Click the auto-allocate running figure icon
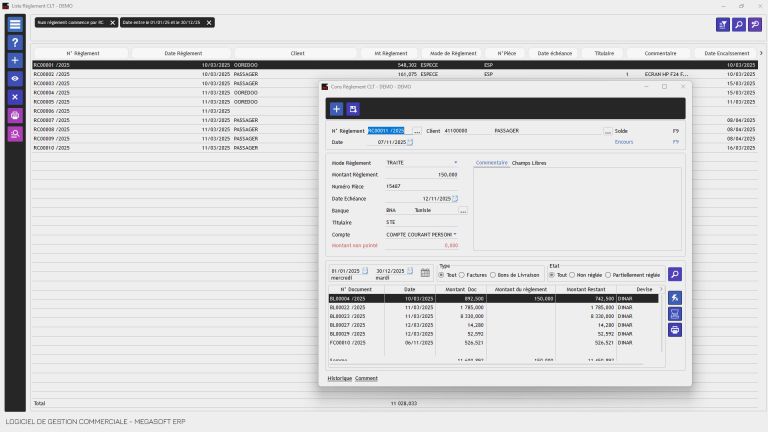The image size is (768, 432). point(675,298)
